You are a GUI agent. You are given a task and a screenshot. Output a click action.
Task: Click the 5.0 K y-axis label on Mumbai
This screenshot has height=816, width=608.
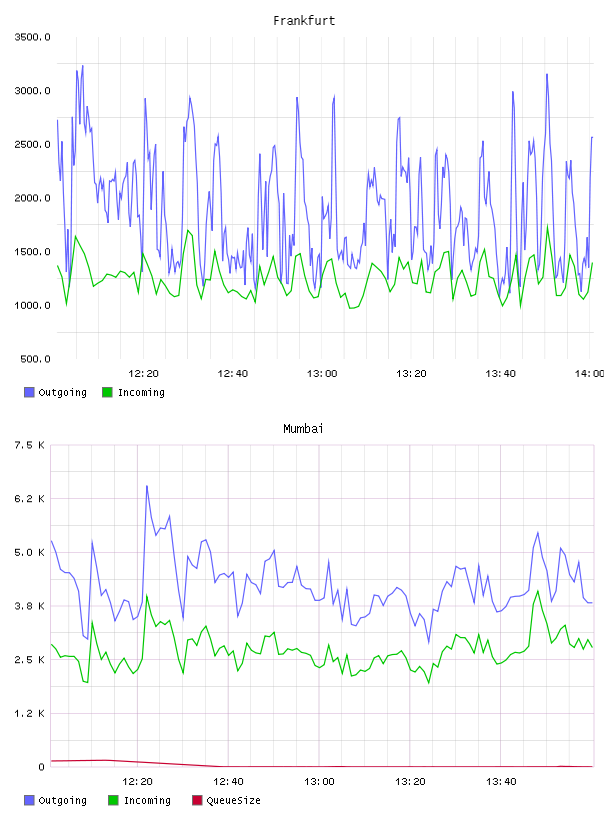coord(29,552)
